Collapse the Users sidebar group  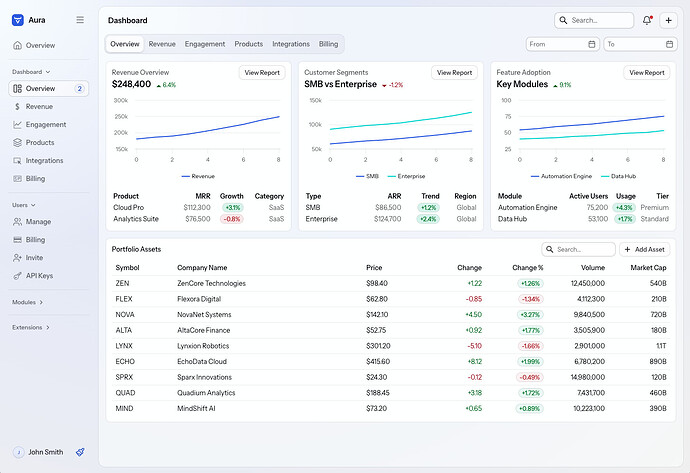click(x=22, y=205)
